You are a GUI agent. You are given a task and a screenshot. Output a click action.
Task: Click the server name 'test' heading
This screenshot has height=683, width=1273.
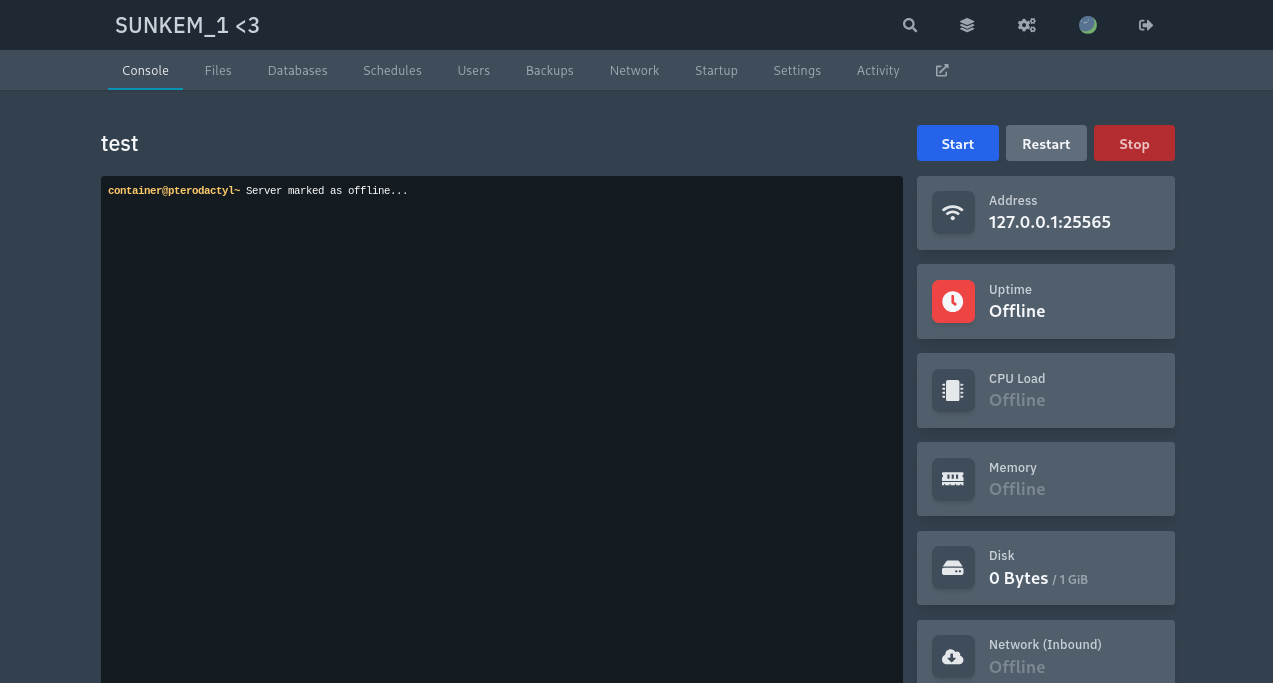click(x=120, y=143)
